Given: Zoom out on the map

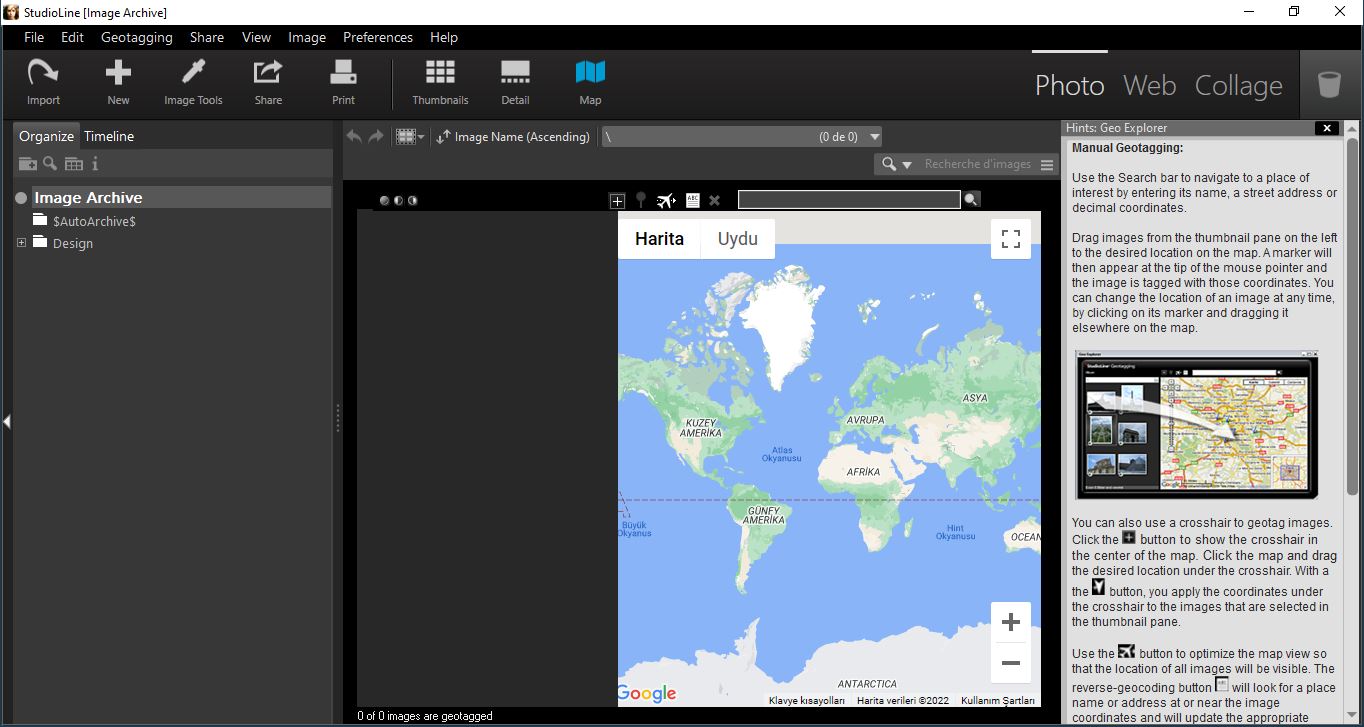Looking at the screenshot, I should click(1011, 663).
